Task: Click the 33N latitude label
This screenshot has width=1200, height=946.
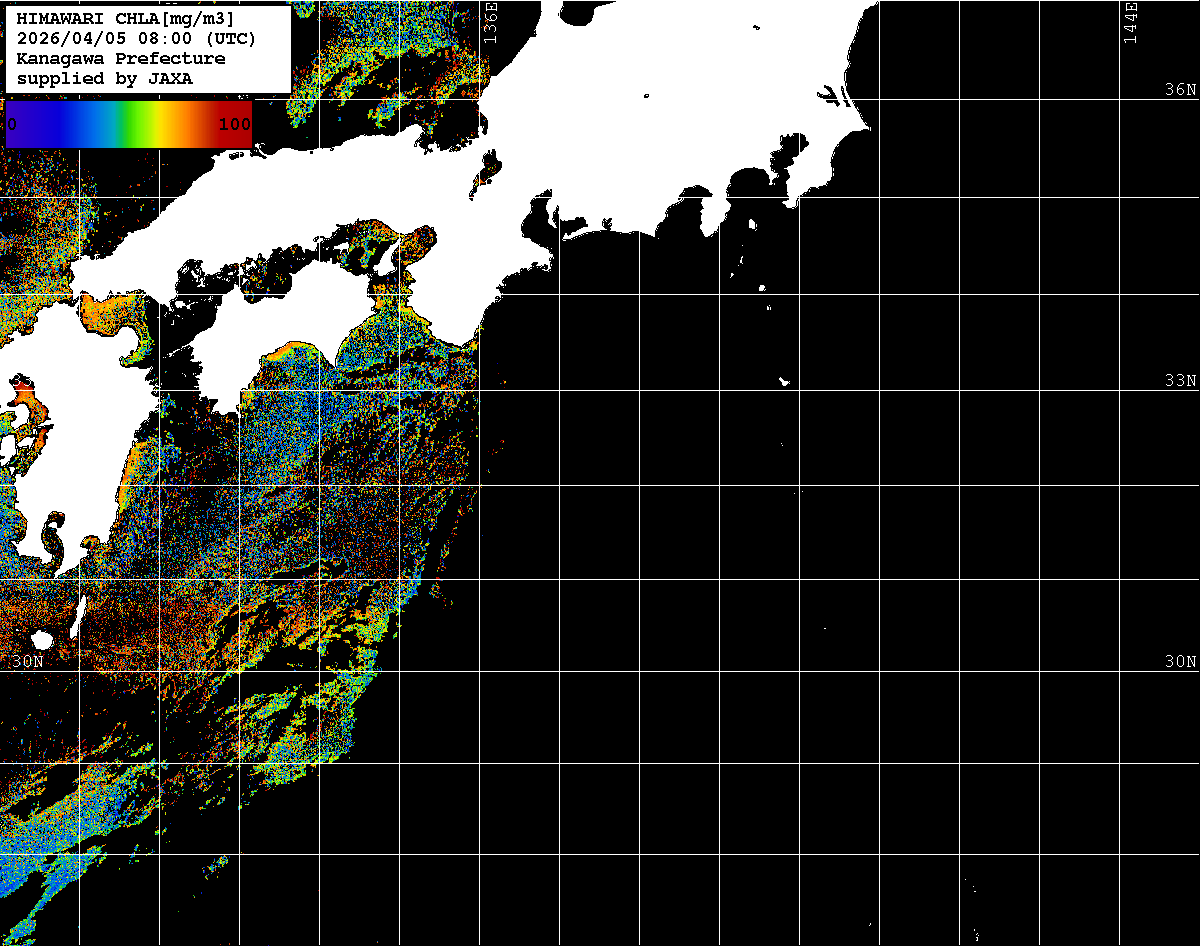Action: pyautogui.click(x=1180, y=381)
